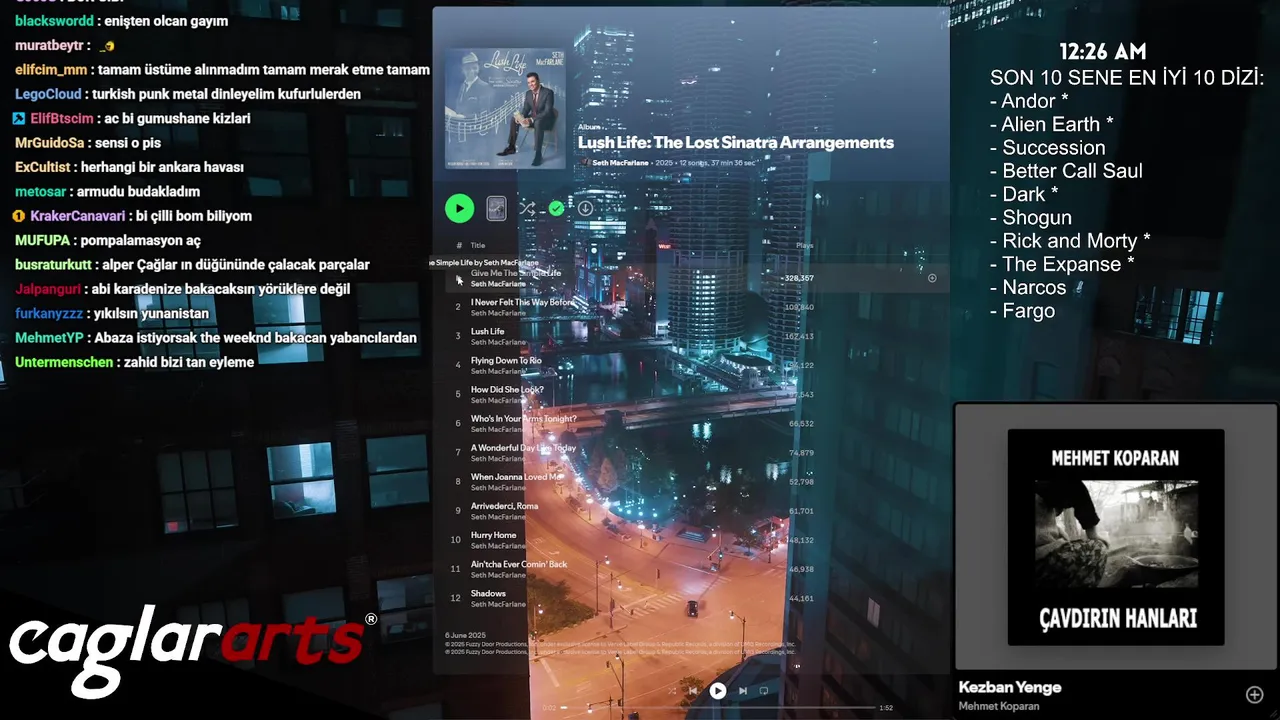Click ElifBtscim's chat badge icon
The width and height of the screenshot is (1280, 720).
click(x=19, y=118)
